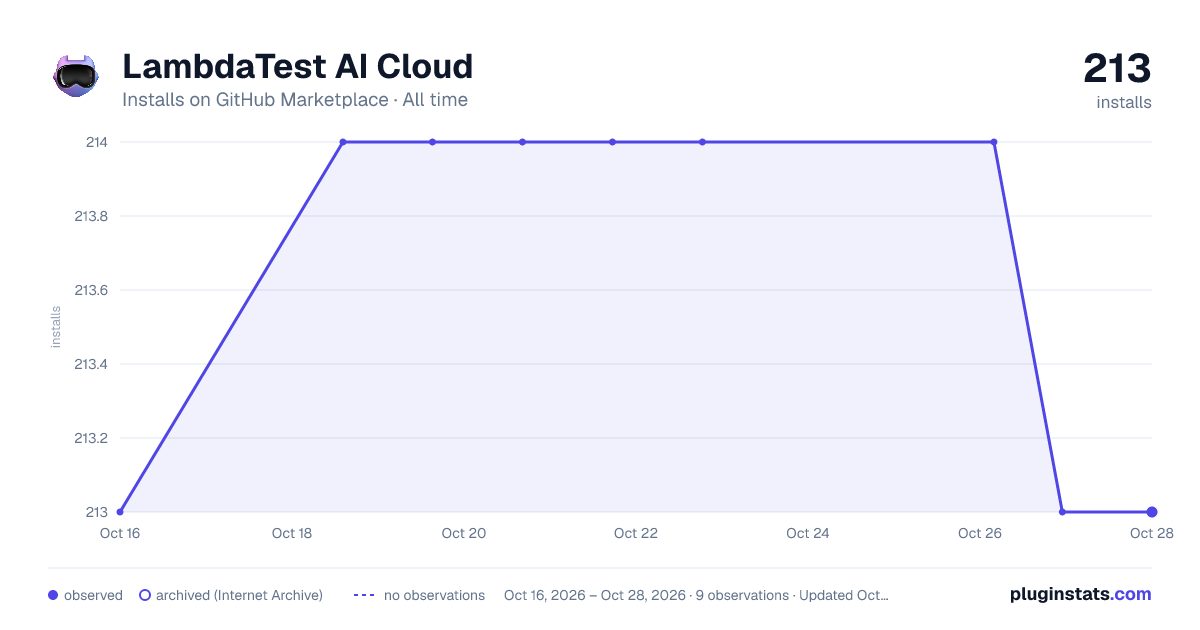Image resolution: width=1200 pixels, height=630 pixels.
Task: Click the 'archived (Internet Archive)' legend label
Action: pyautogui.click(x=239, y=595)
